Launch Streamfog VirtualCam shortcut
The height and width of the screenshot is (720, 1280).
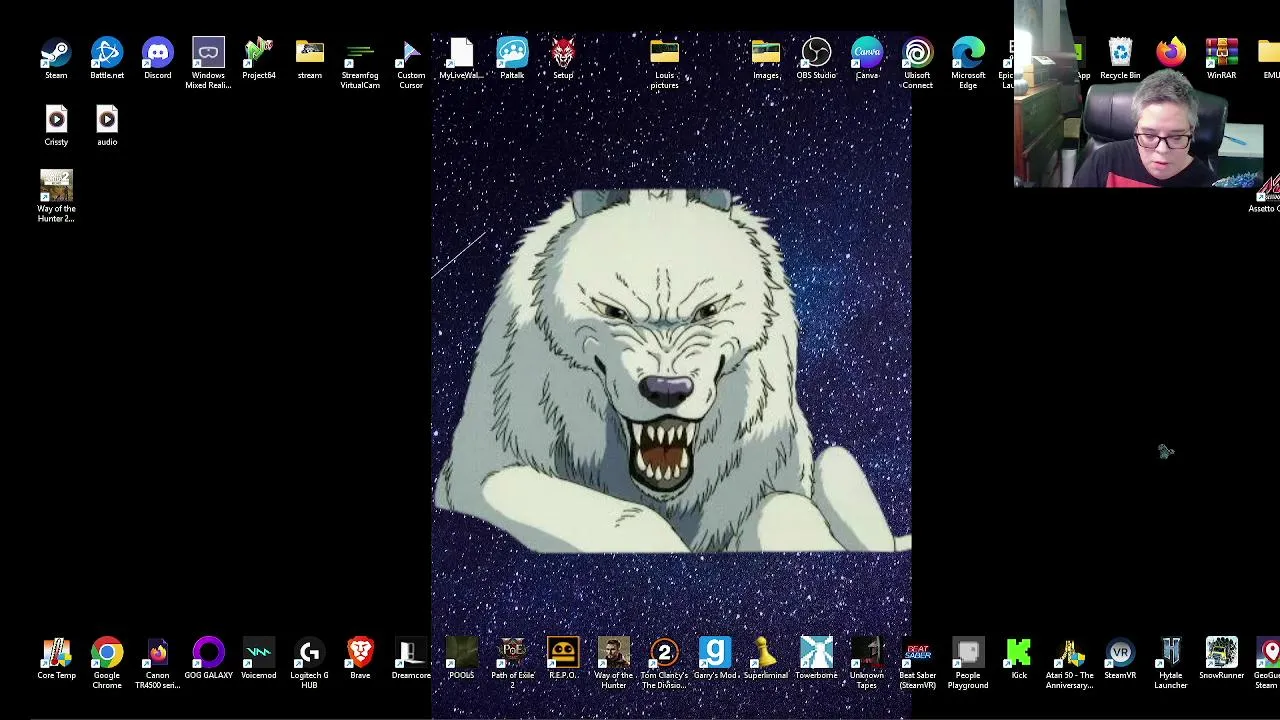360,53
